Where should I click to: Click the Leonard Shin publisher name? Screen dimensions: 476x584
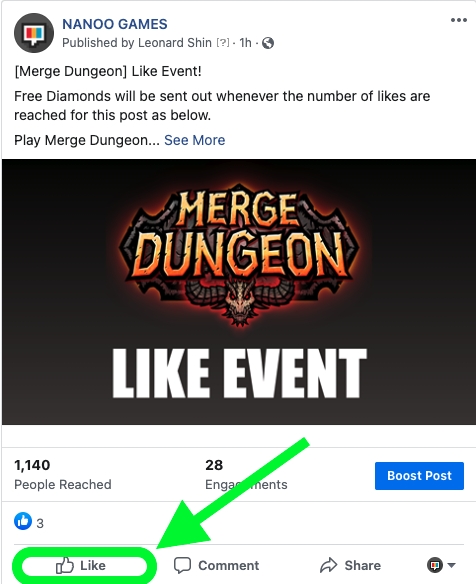coord(175,43)
